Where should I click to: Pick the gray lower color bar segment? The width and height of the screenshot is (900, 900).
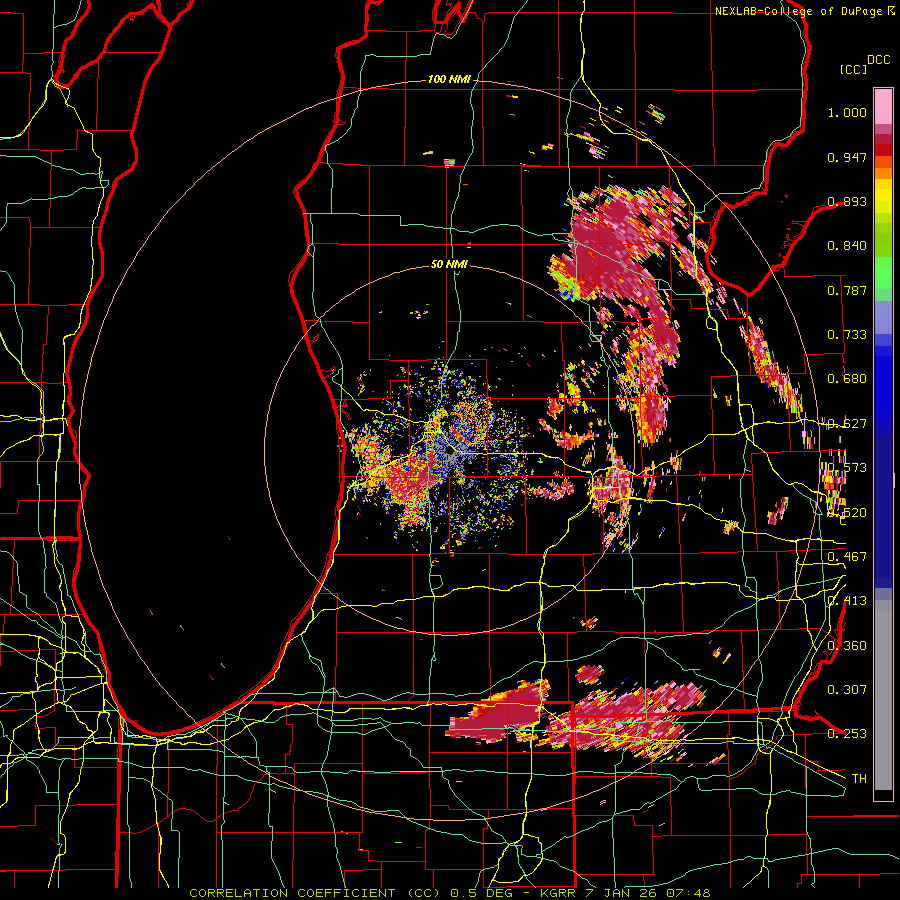click(x=883, y=695)
